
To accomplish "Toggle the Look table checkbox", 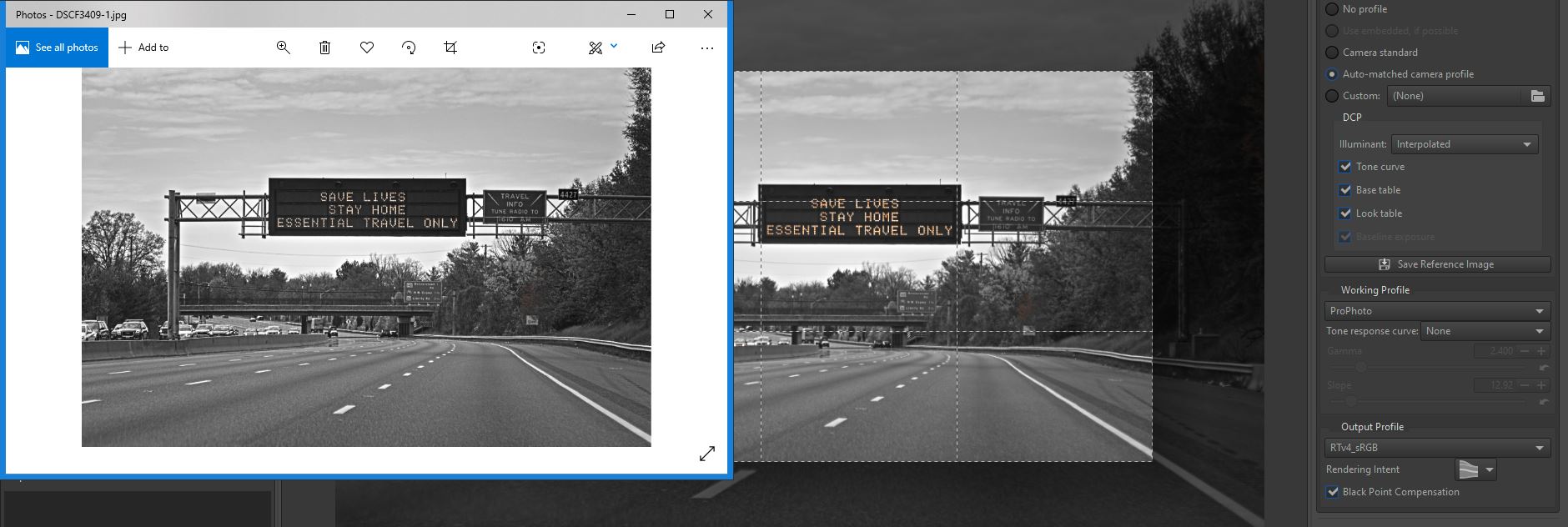I will point(1345,213).
